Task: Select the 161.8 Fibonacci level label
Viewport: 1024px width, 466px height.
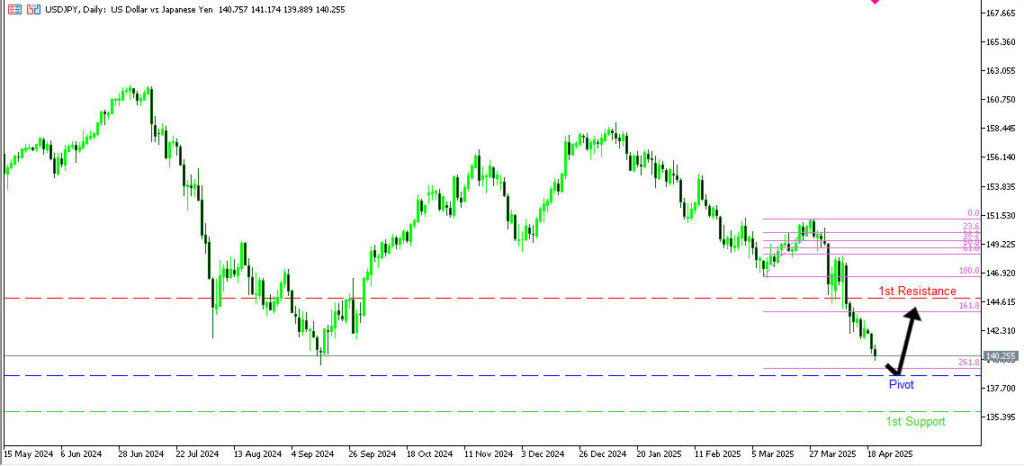Action: point(967,305)
